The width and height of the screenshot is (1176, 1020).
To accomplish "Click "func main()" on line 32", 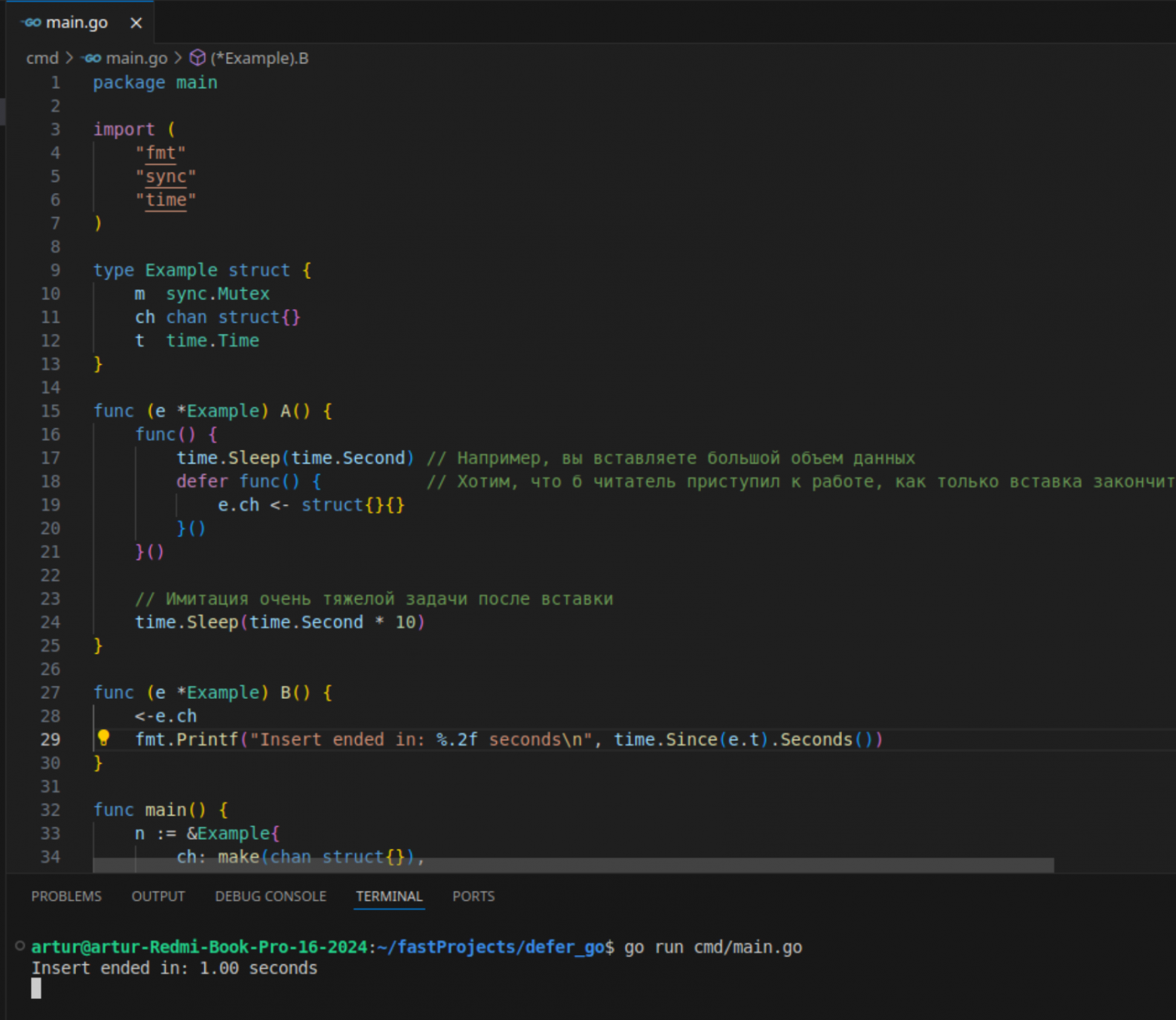I will 150,810.
